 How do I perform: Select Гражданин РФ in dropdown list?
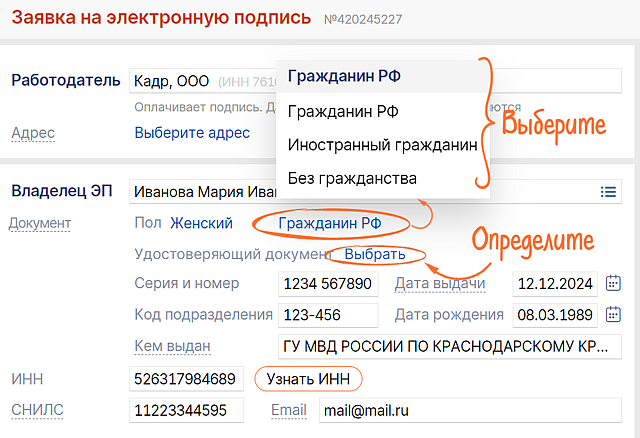tap(343, 112)
